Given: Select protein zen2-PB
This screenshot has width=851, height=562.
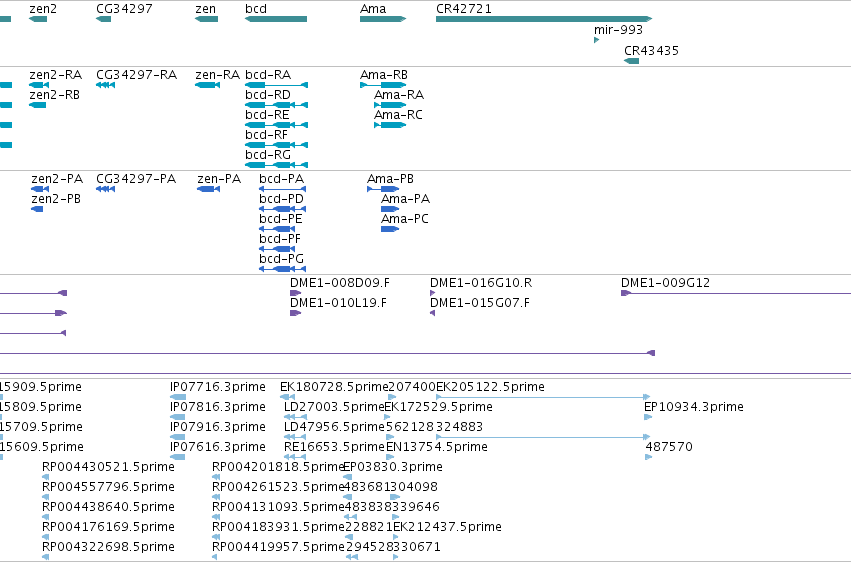Looking at the screenshot, I should (37, 209).
